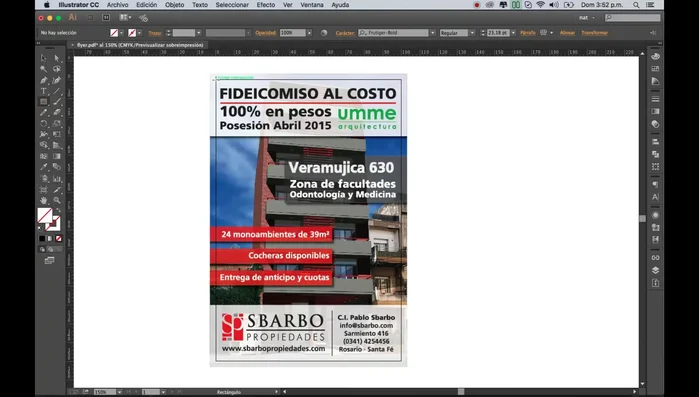Click the Fill color swatch in toolbox
The image size is (699, 397).
coord(45,216)
